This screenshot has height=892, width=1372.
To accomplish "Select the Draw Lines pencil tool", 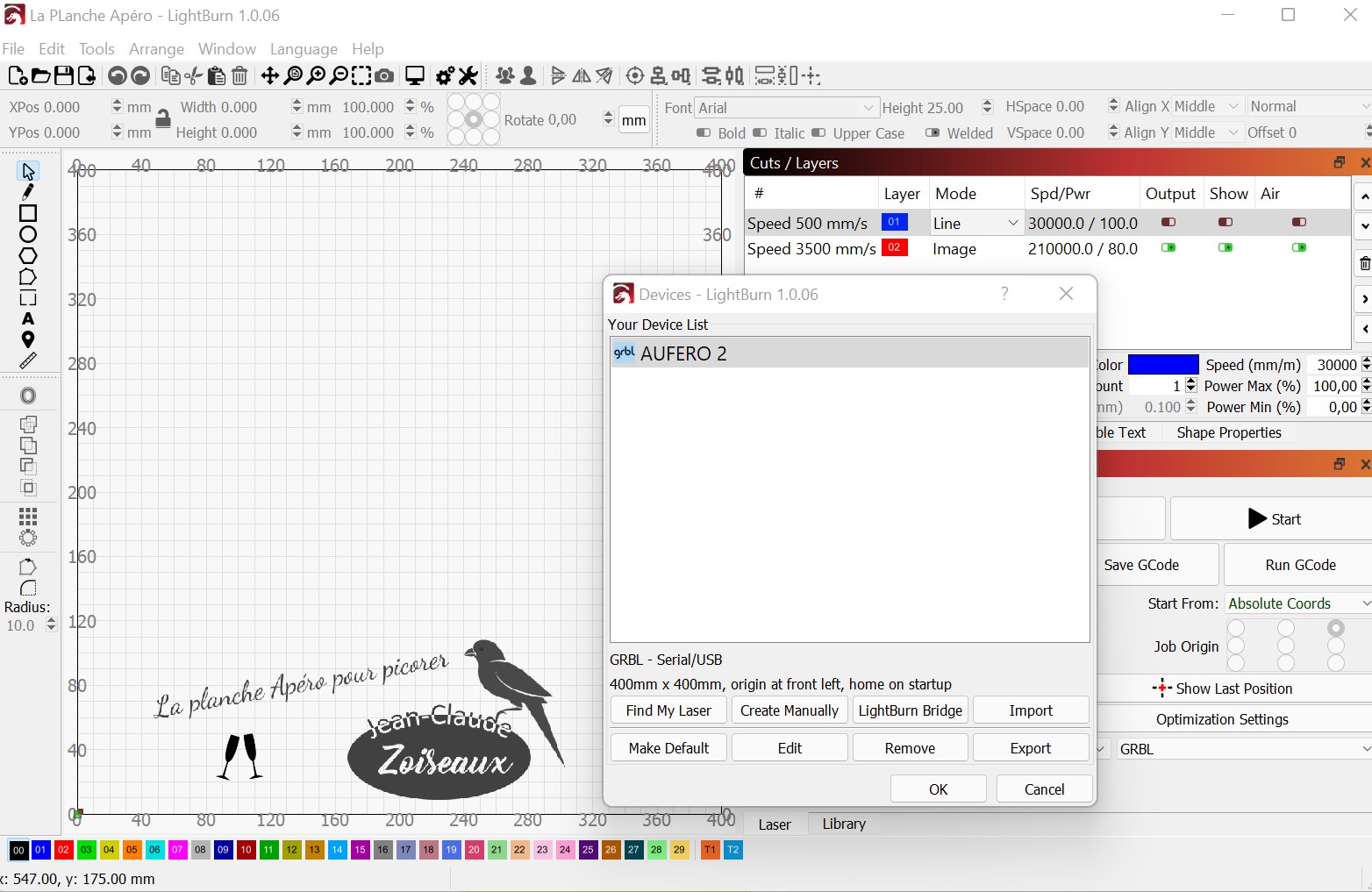I will (x=28, y=192).
